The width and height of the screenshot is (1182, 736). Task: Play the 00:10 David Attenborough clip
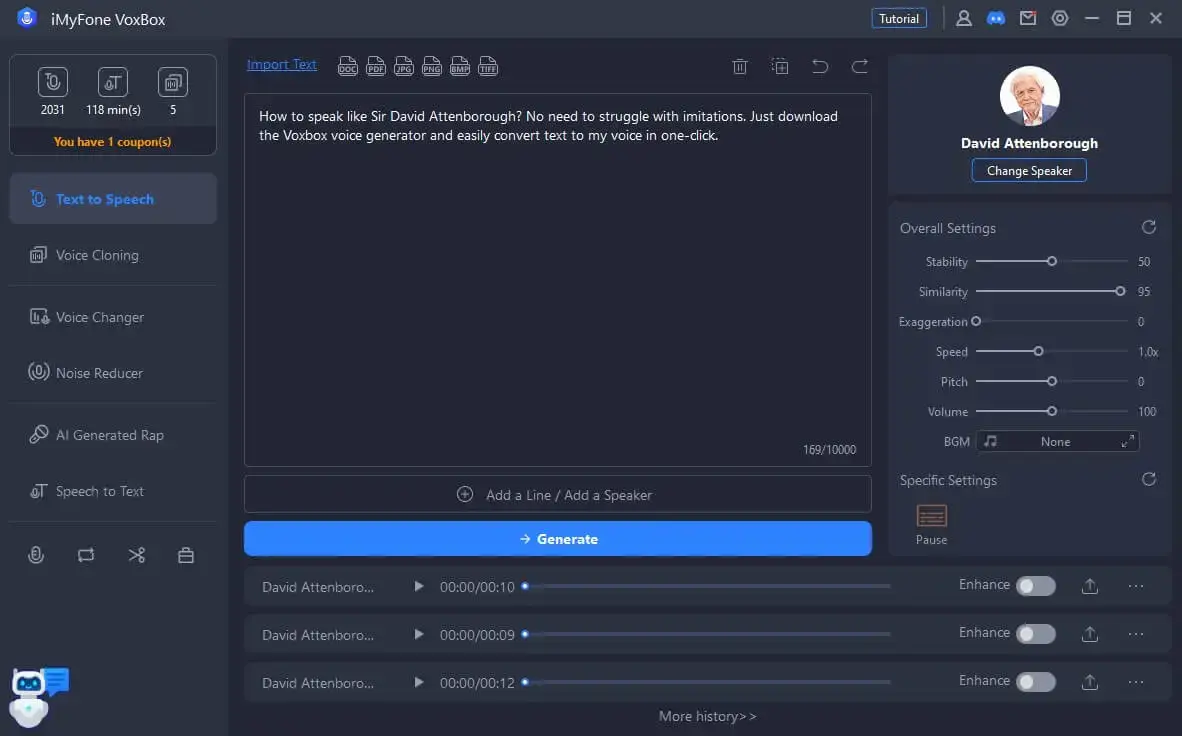418,586
